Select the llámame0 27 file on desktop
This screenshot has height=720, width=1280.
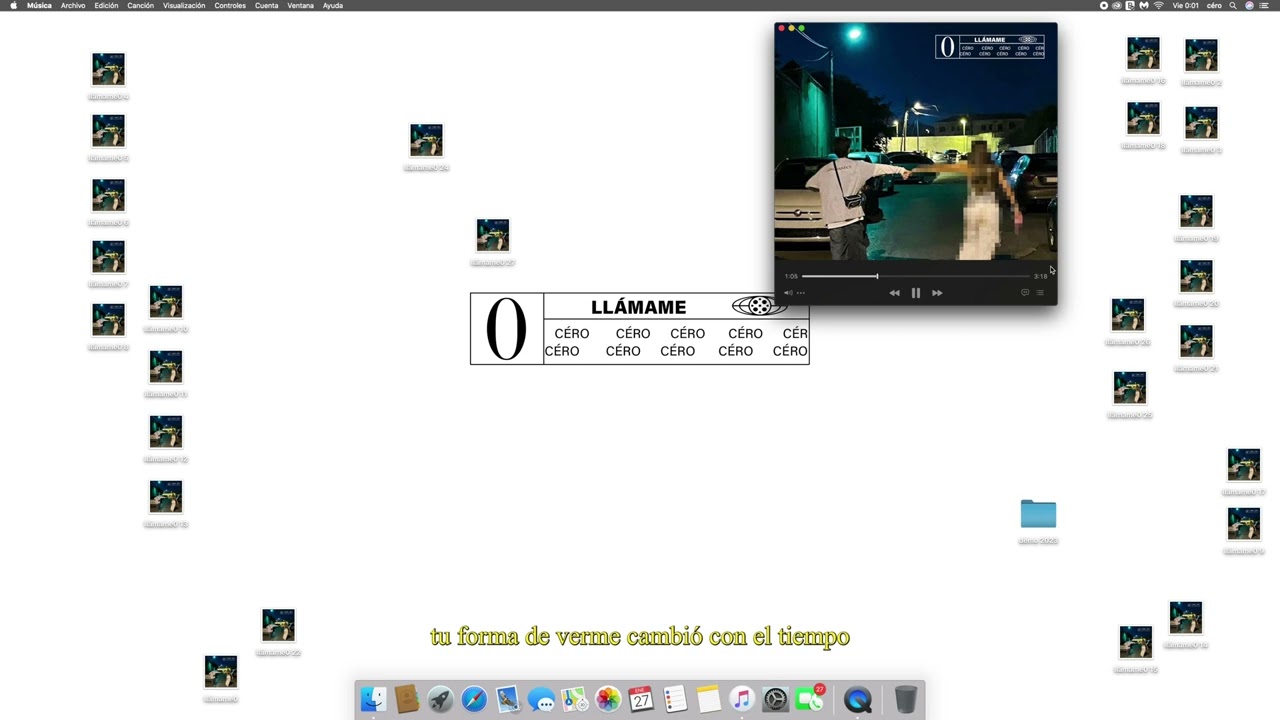pyautogui.click(x=493, y=235)
